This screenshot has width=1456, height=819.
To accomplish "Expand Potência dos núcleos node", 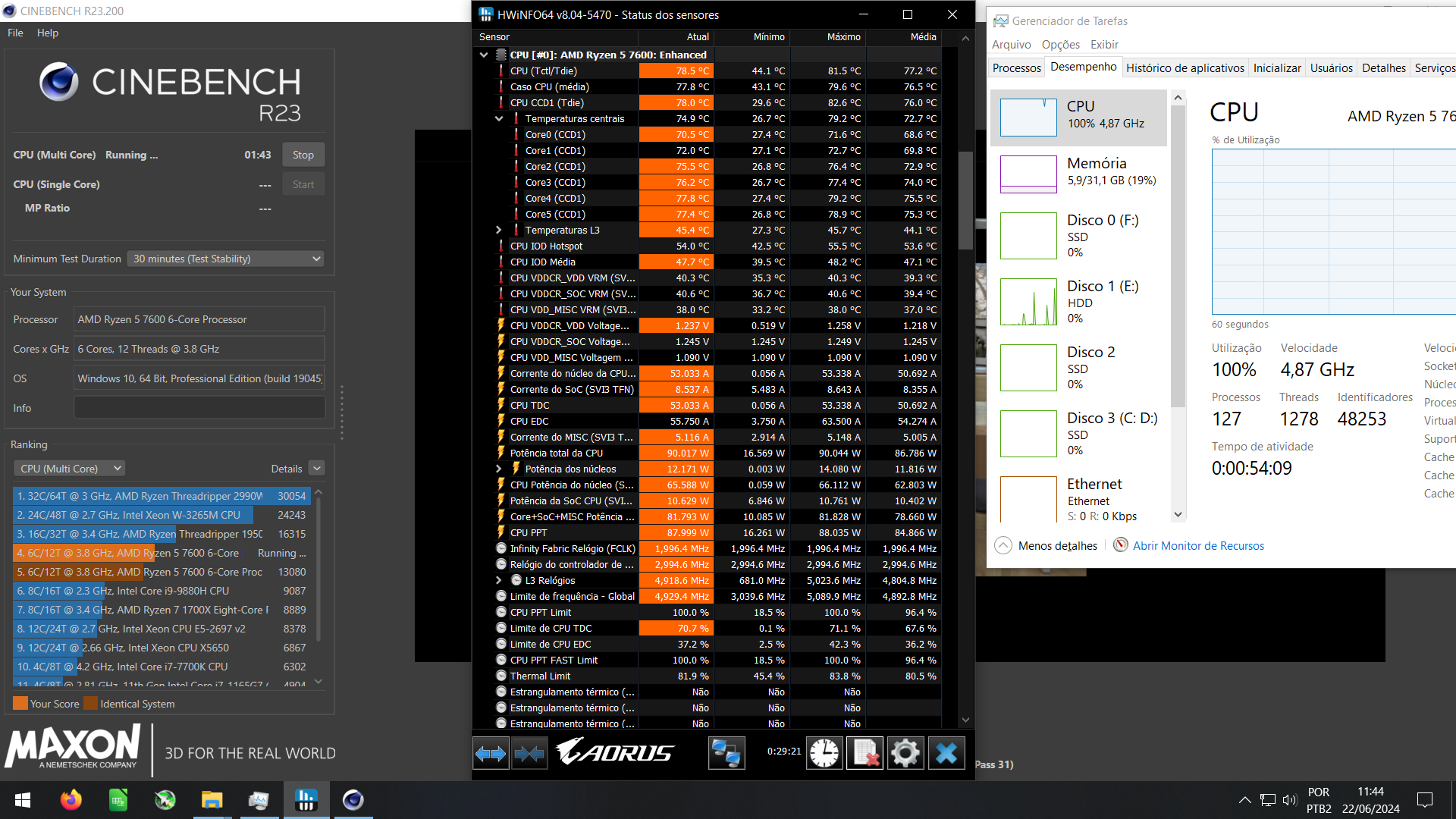I will 499,469.
